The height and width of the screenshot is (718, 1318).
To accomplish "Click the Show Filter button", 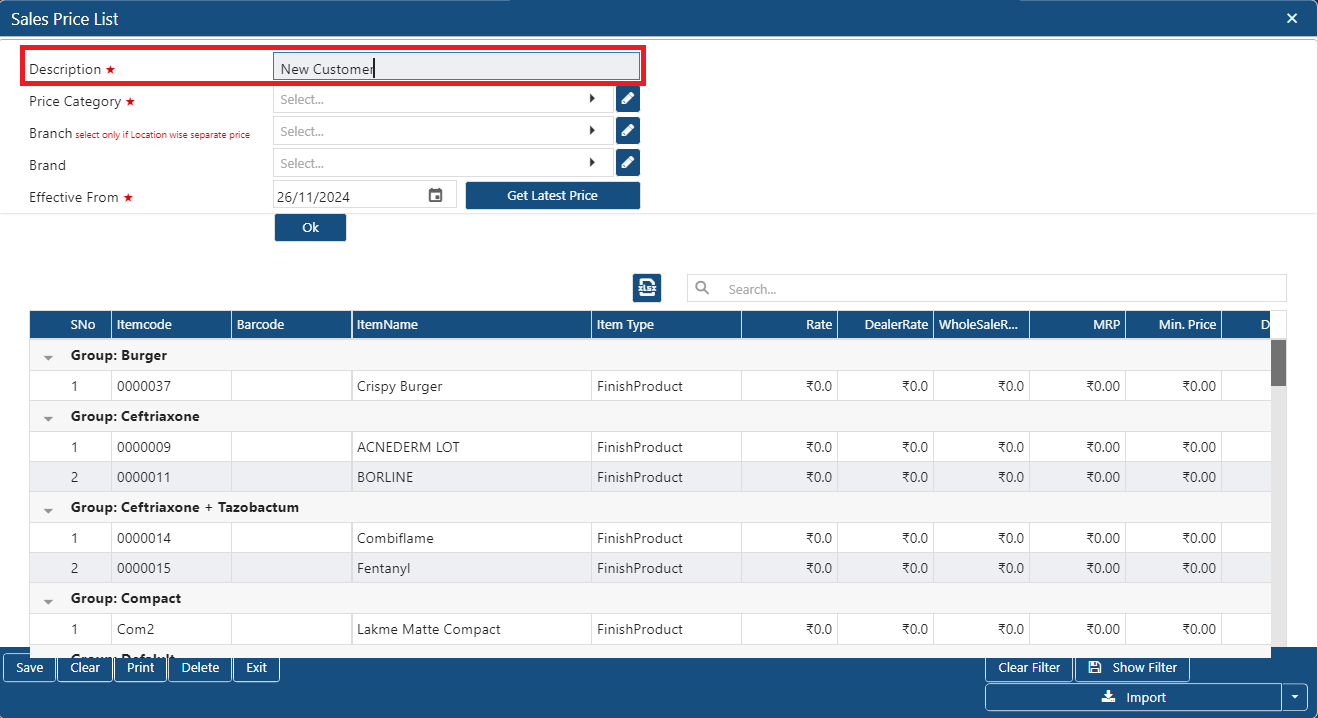I will click(1132, 667).
